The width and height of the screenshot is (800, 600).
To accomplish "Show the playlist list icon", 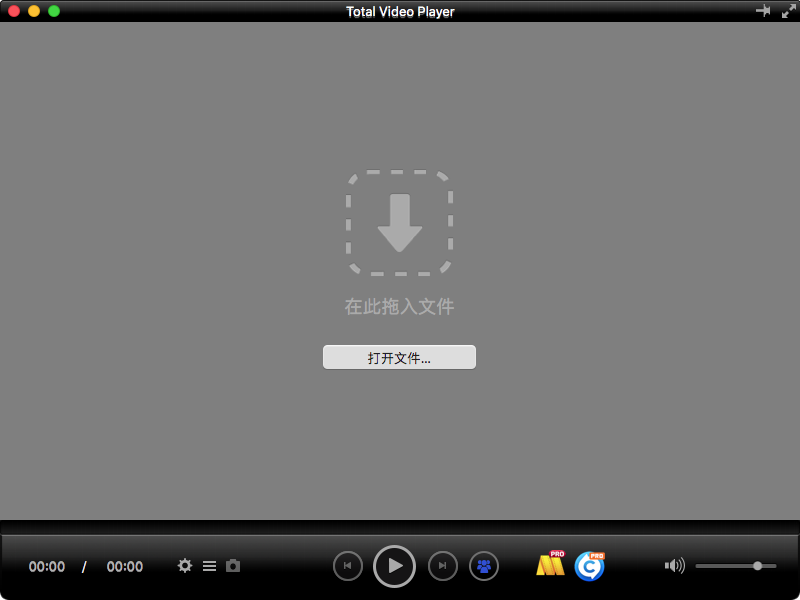I will point(209,566).
